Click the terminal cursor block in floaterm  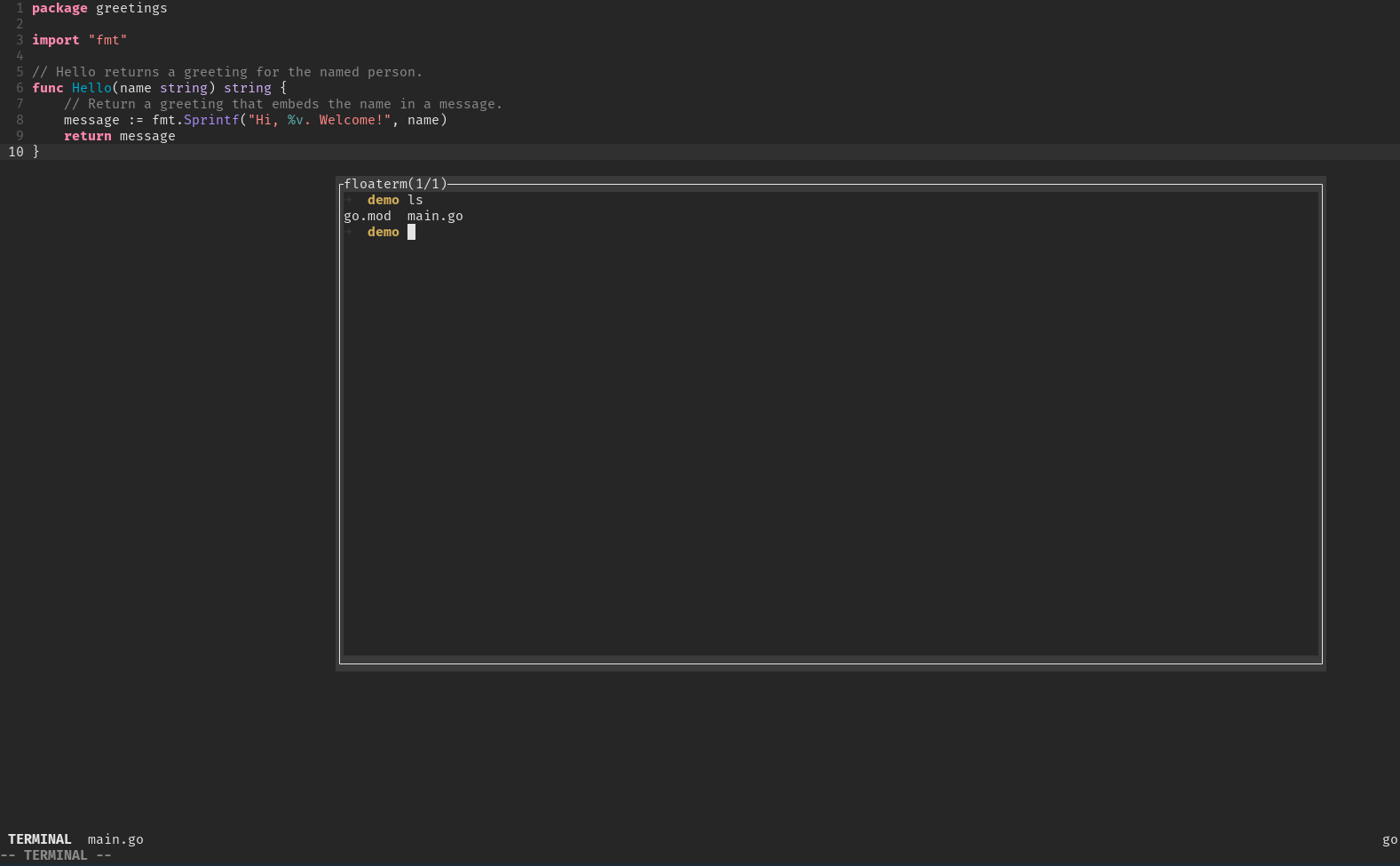click(411, 232)
